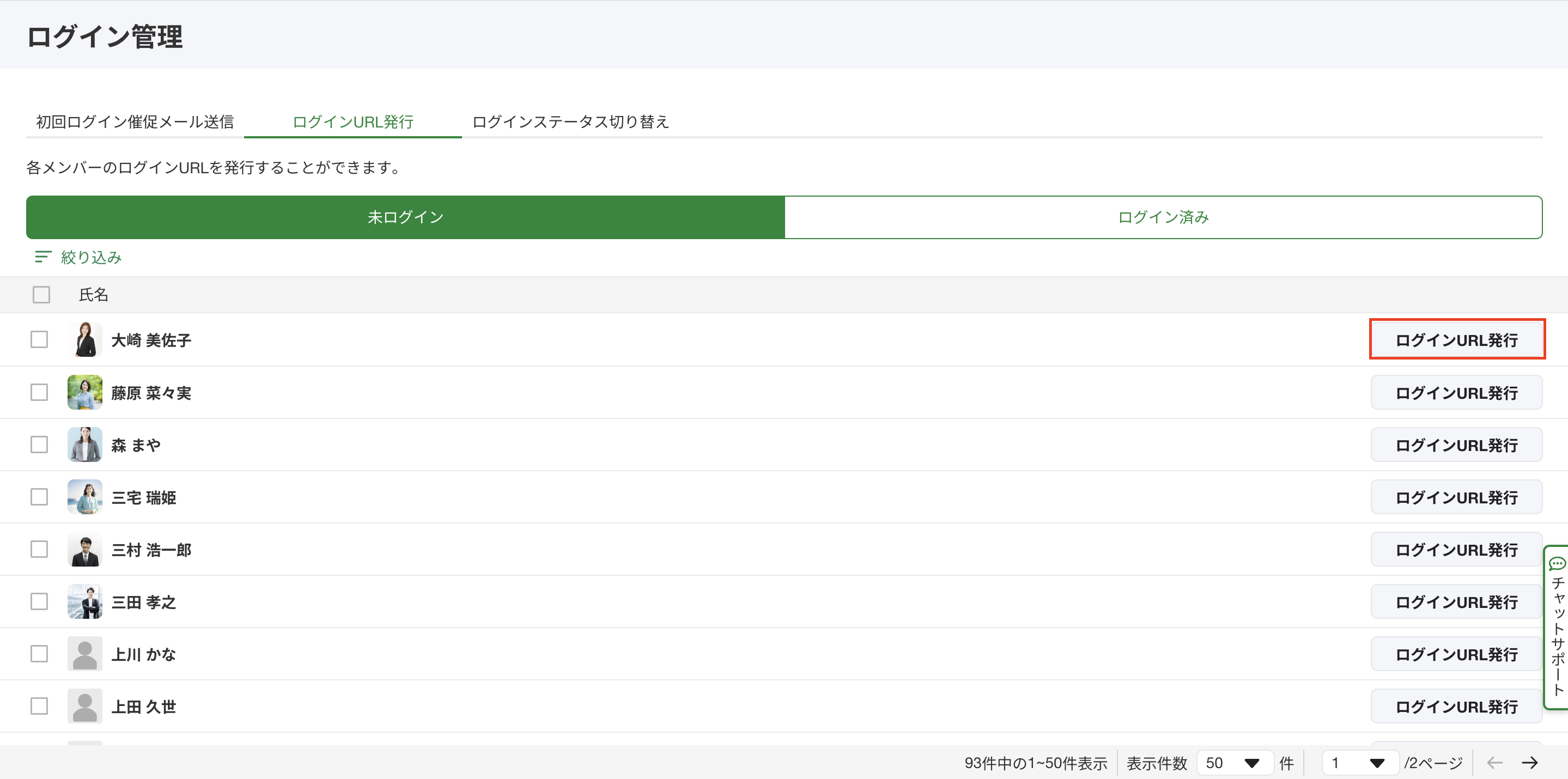Switch to the ログイン済み list
The width and height of the screenshot is (1568, 779).
pos(1163,217)
